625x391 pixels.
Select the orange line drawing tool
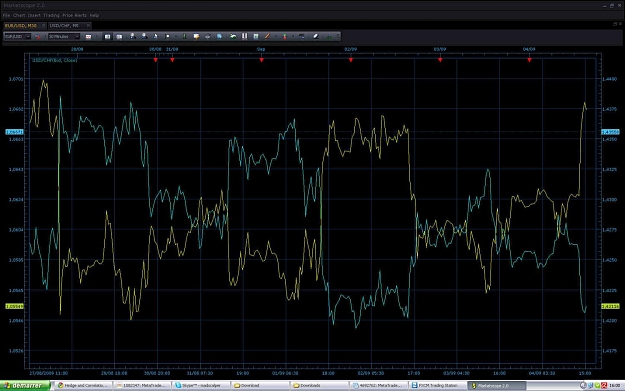click(x=267, y=36)
